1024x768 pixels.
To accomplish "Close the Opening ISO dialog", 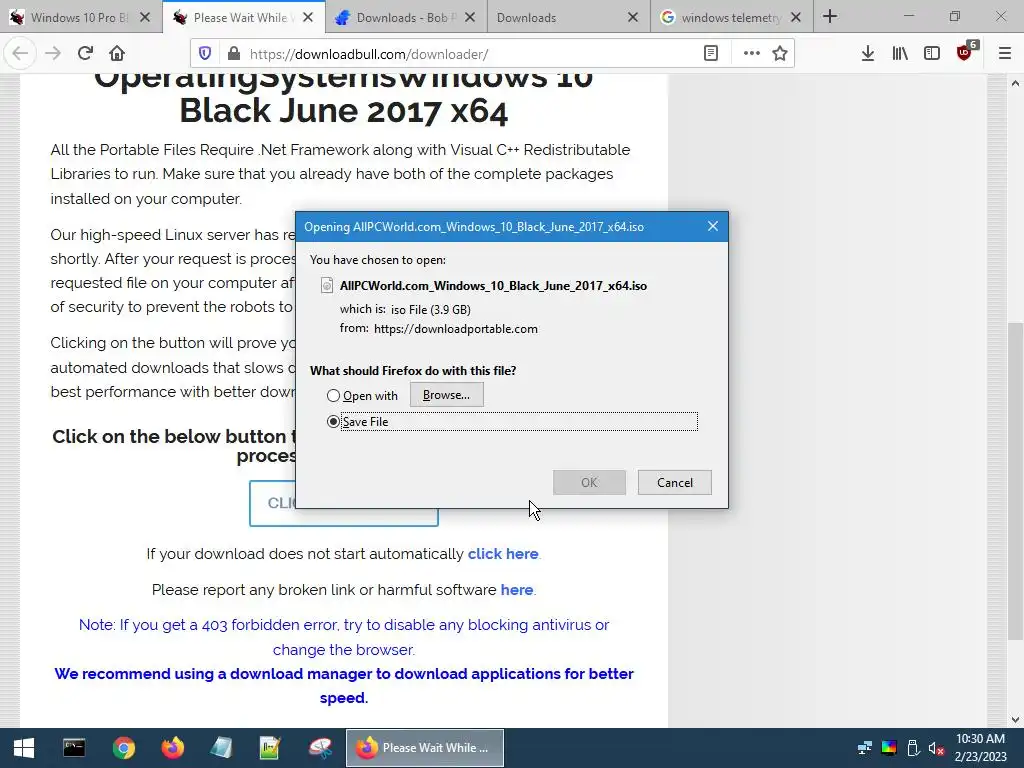I will tap(712, 226).
